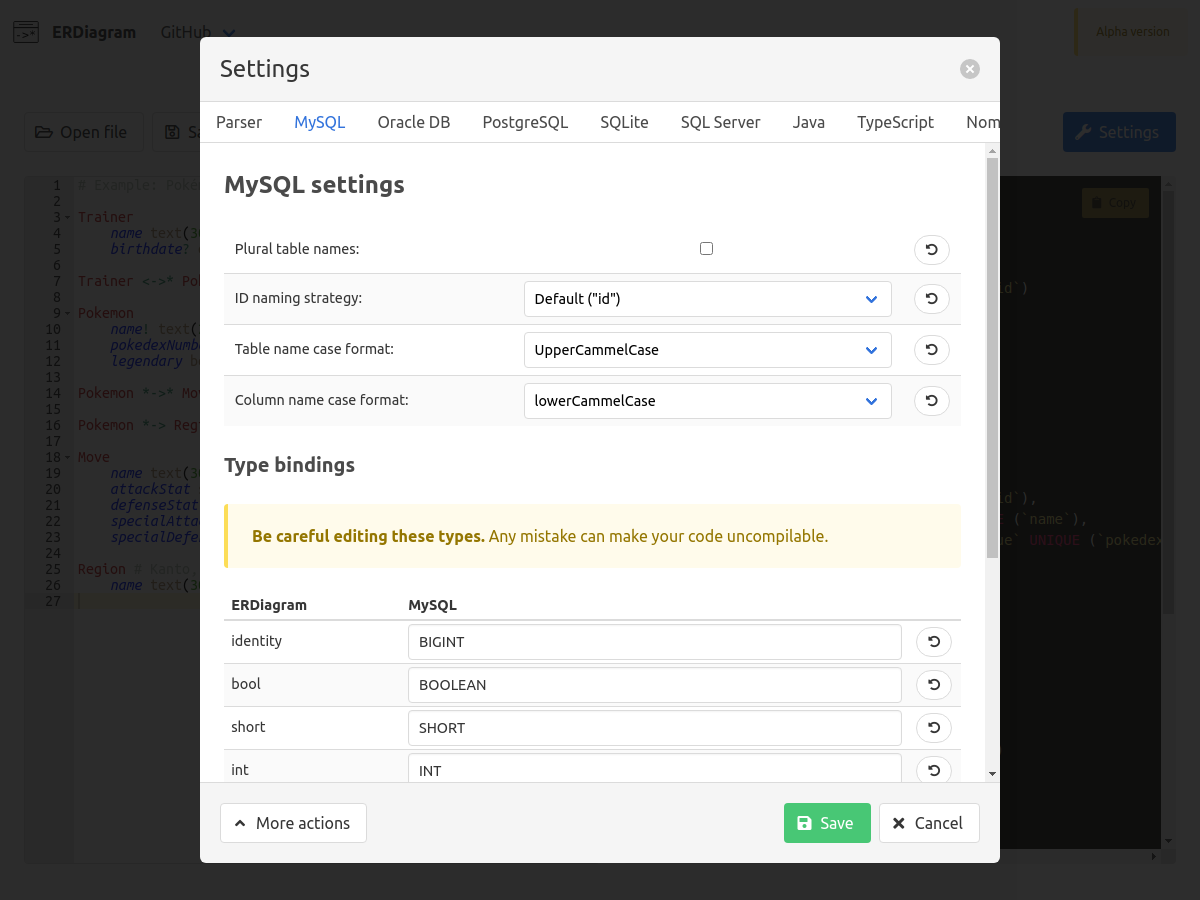Reset Column name case format
Image resolution: width=1200 pixels, height=900 pixels.
(931, 401)
